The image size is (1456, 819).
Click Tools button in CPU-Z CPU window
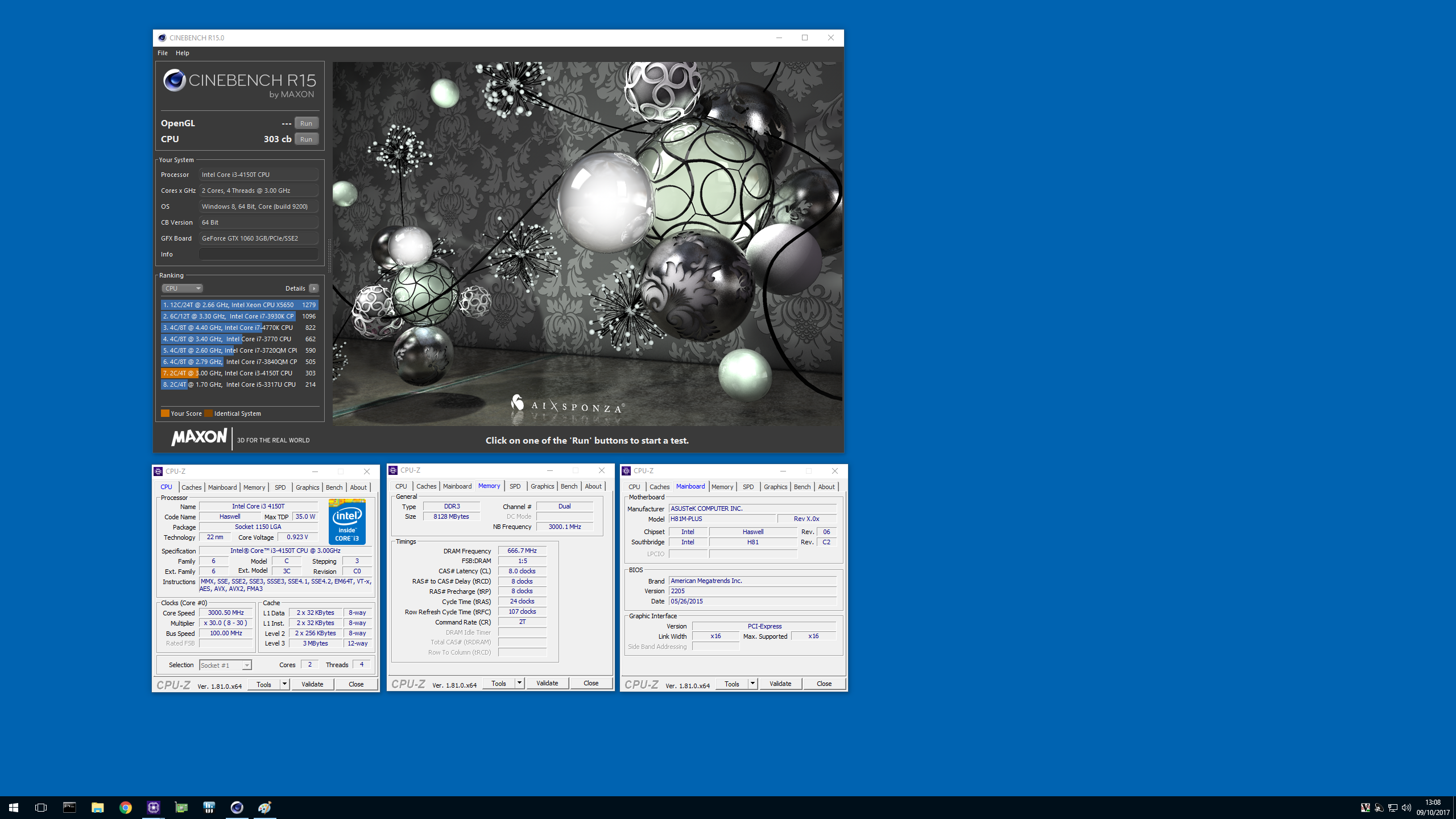(x=264, y=684)
